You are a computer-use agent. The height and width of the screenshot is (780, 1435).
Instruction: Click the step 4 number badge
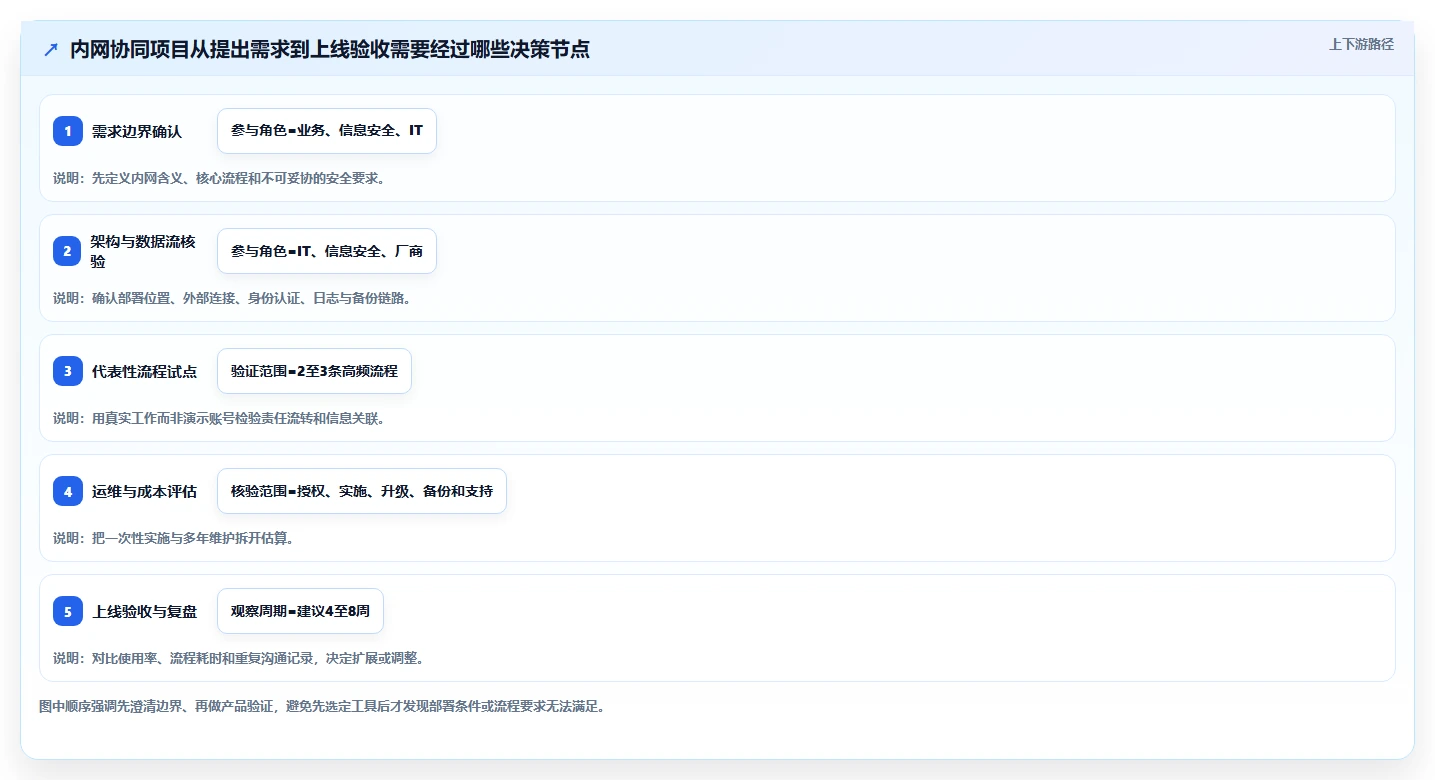point(68,491)
